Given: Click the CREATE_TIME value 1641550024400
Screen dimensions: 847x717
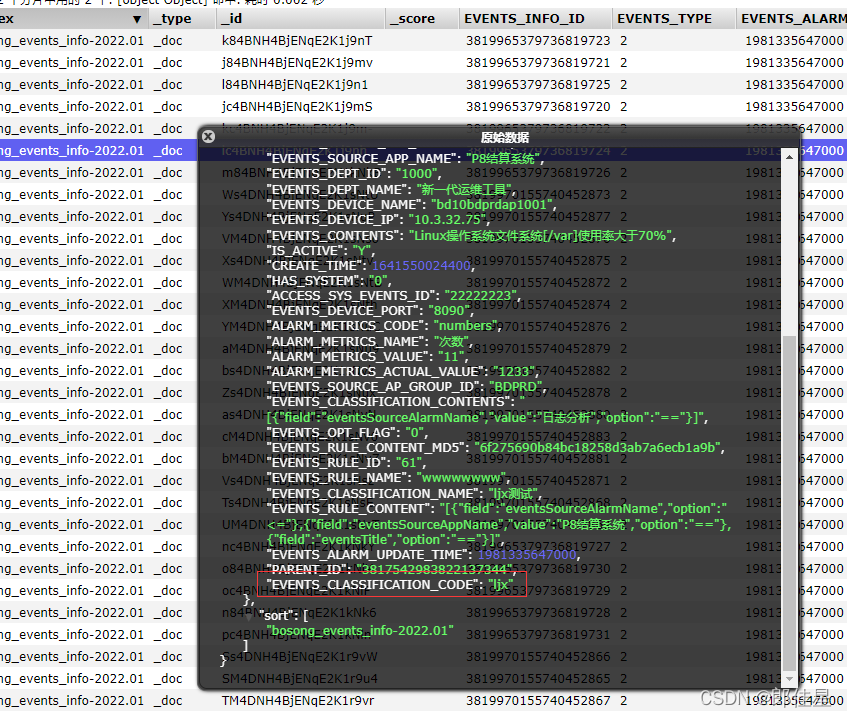Looking at the screenshot, I should click(x=421, y=266).
